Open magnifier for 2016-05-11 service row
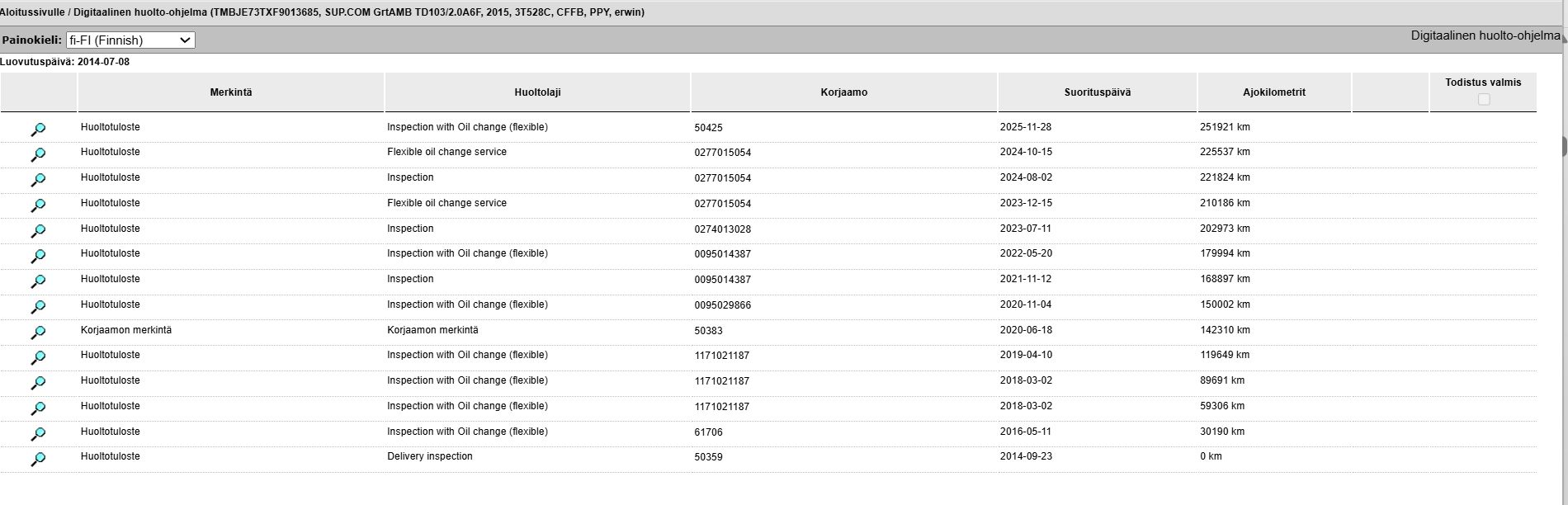The width and height of the screenshot is (1568, 505). click(x=38, y=434)
